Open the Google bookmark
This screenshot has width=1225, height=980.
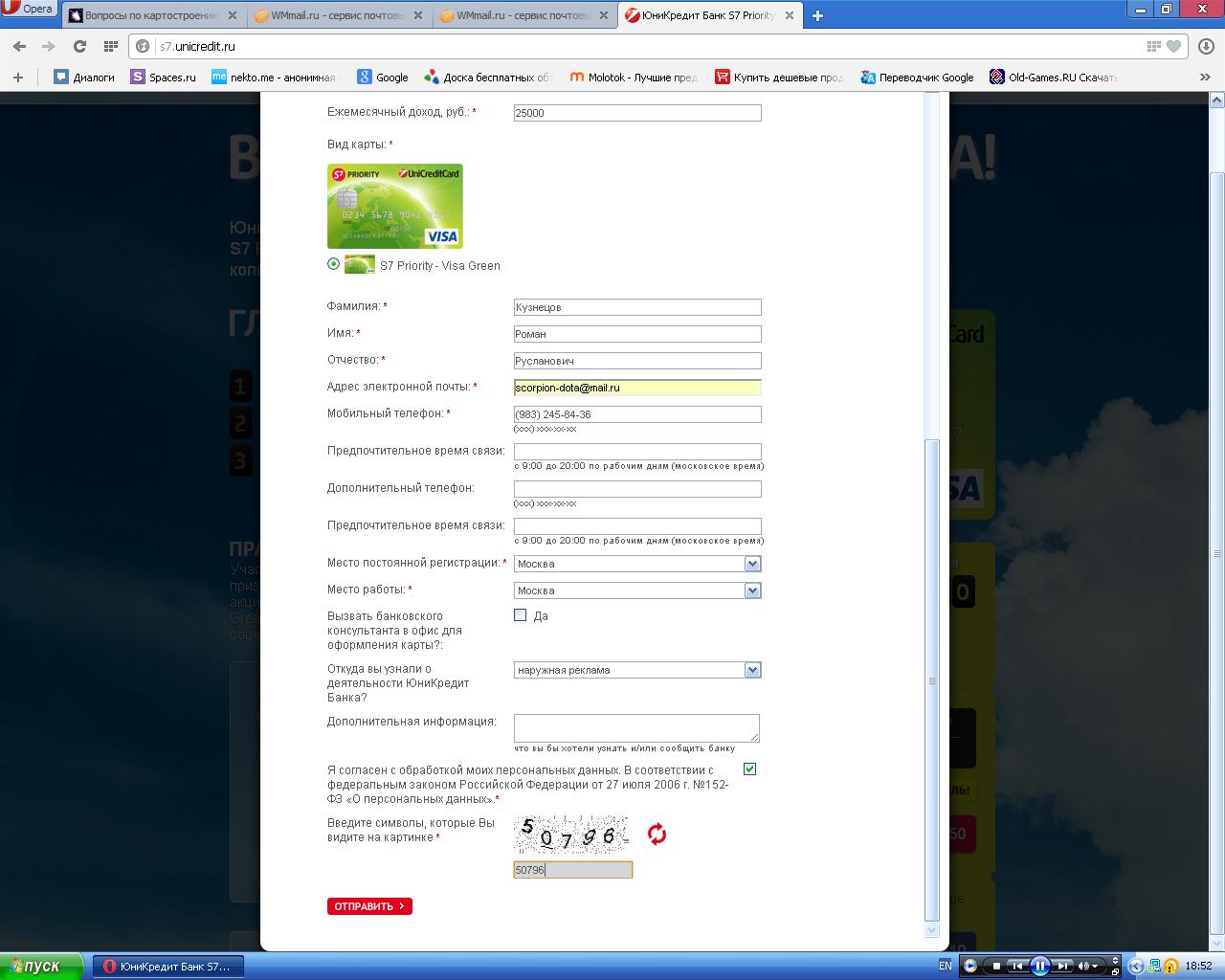(x=383, y=78)
